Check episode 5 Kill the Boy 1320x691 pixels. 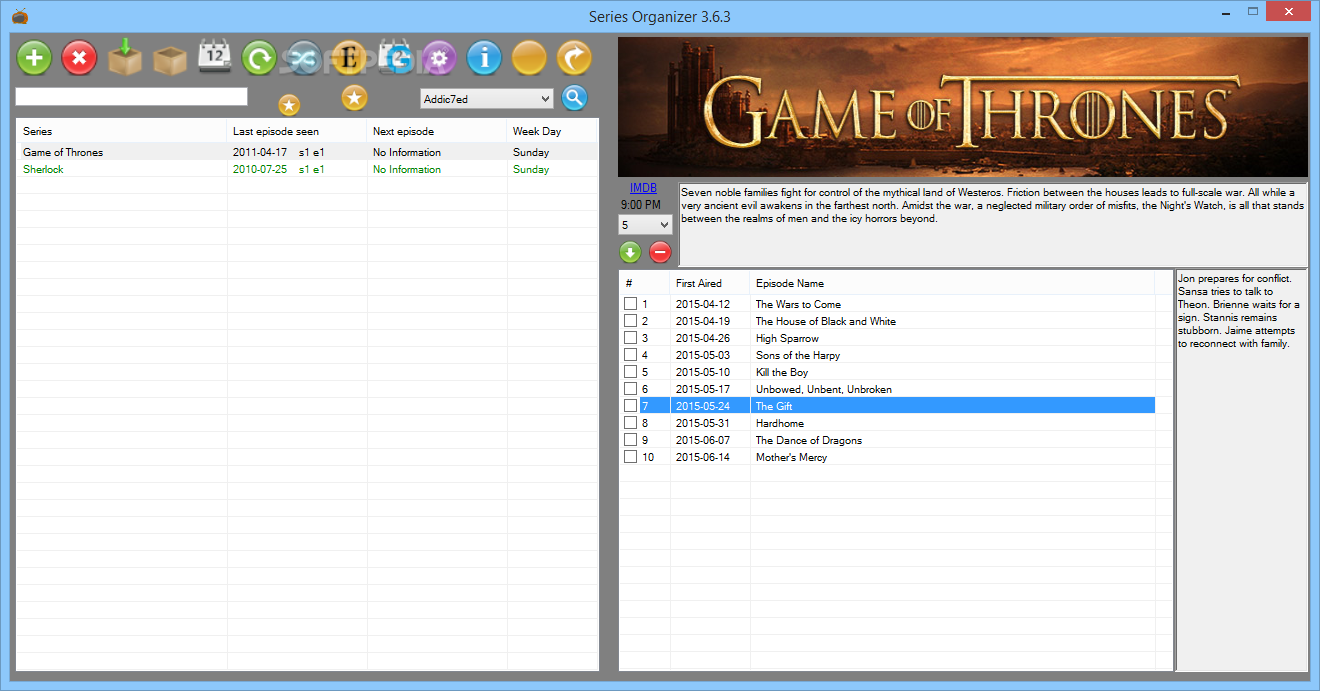[x=630, y=372]
